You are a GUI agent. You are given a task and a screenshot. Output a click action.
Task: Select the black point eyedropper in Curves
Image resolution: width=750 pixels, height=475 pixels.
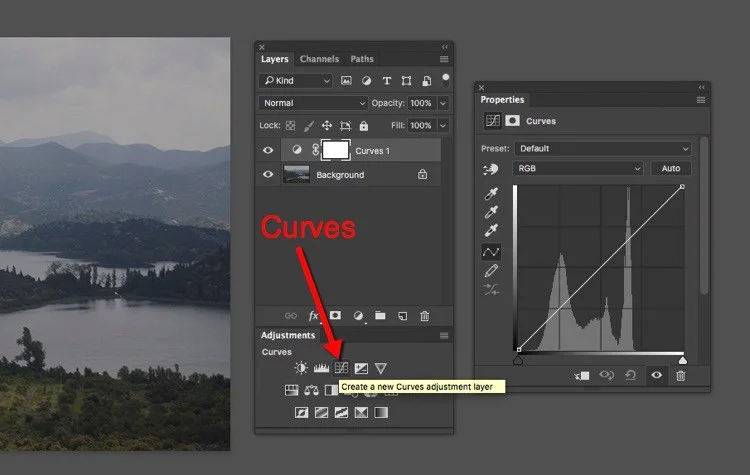pyautogui.click(x=491, y=194)
